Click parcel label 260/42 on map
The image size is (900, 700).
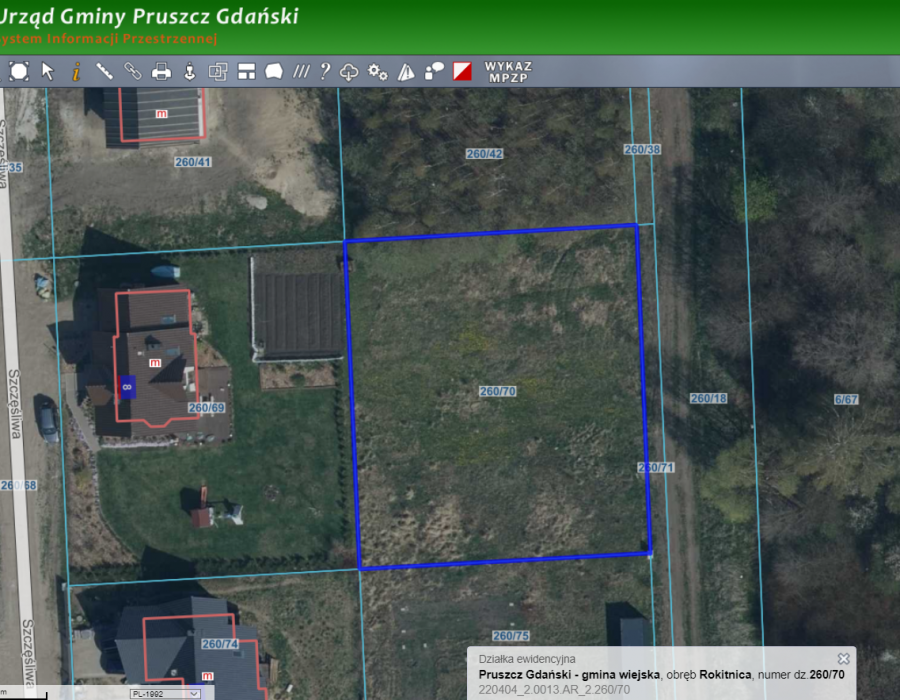(484, 153)
